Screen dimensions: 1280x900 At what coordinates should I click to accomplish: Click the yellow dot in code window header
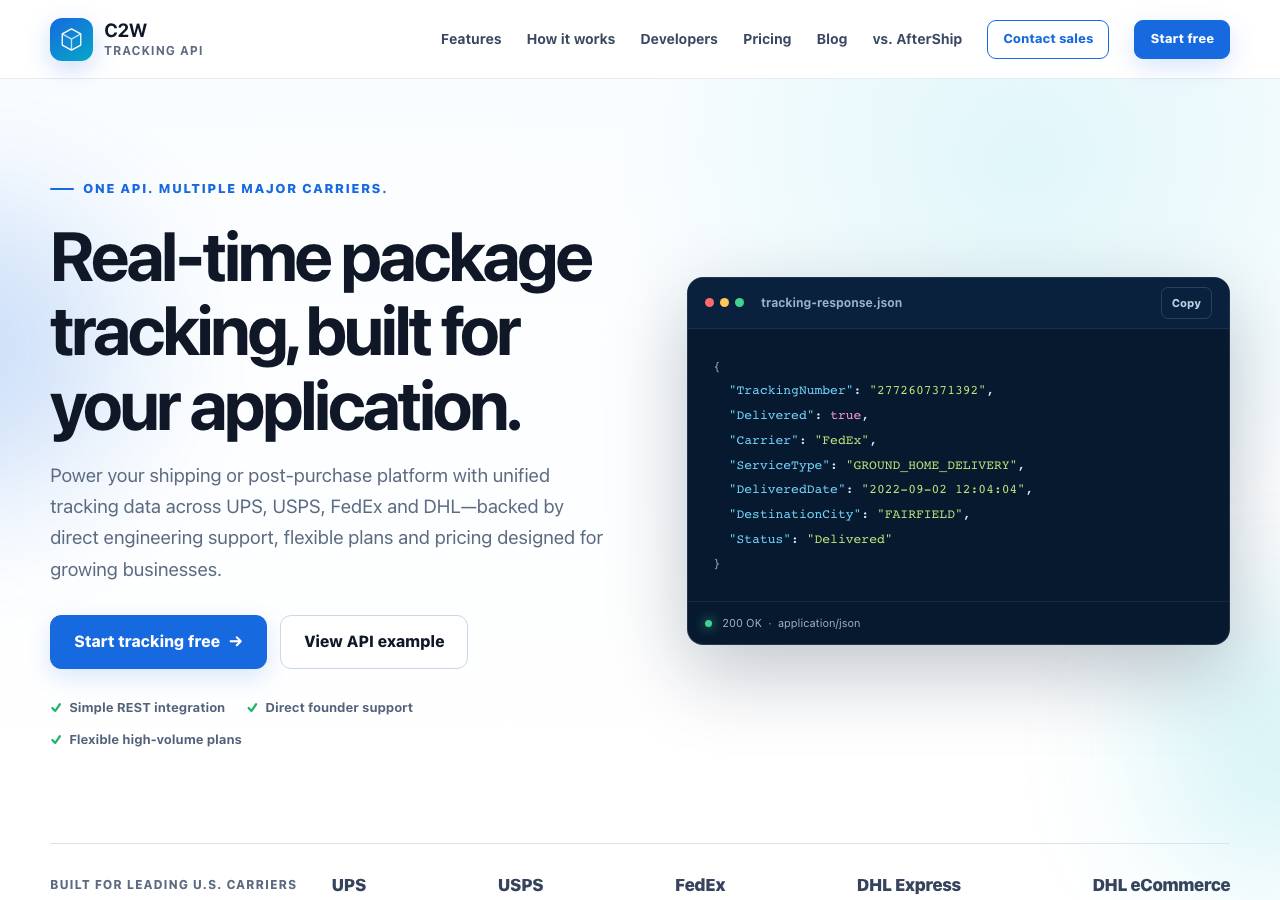click(724, 302)
